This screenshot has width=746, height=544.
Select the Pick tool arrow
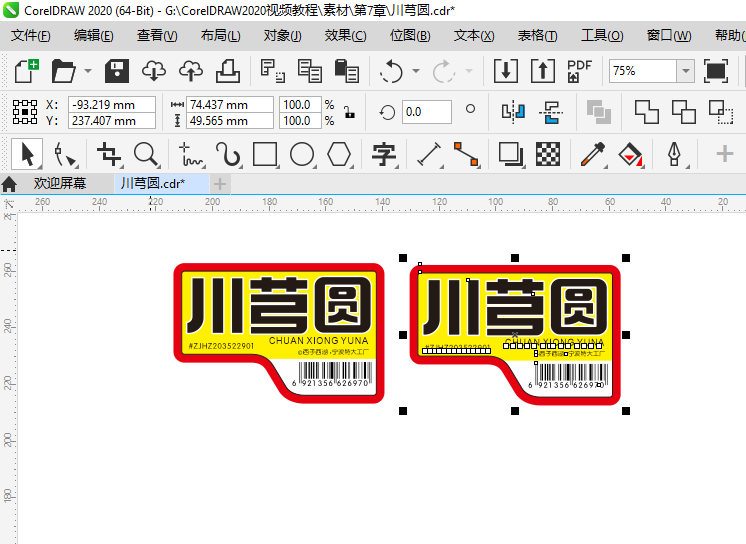27,154
